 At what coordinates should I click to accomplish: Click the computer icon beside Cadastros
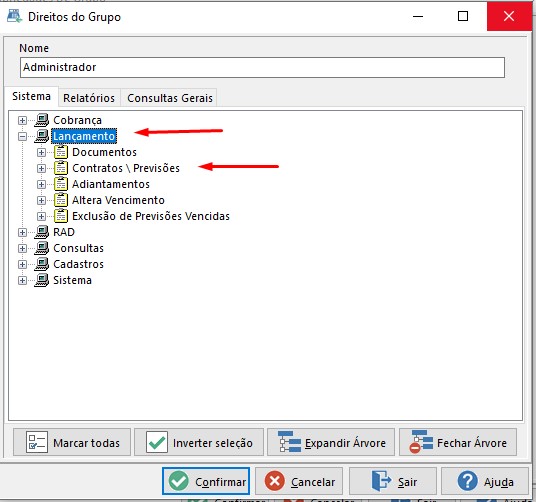tap(42, 264)
